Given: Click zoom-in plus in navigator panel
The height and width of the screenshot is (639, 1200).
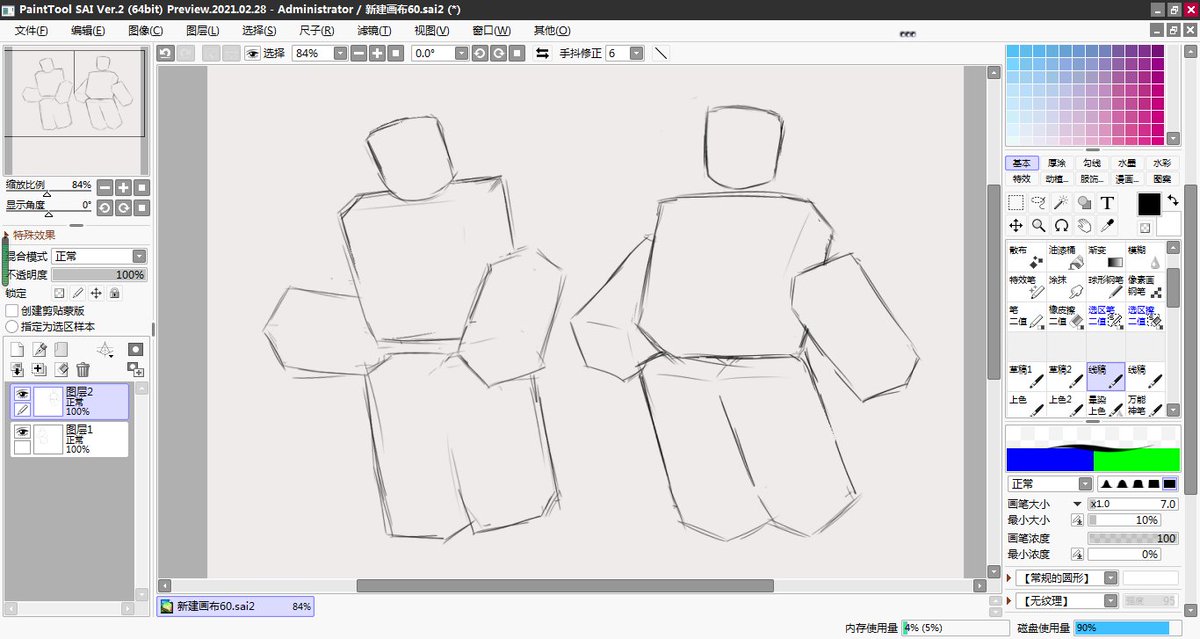Looking at the screenshot, I should click(x=123, y=187).
